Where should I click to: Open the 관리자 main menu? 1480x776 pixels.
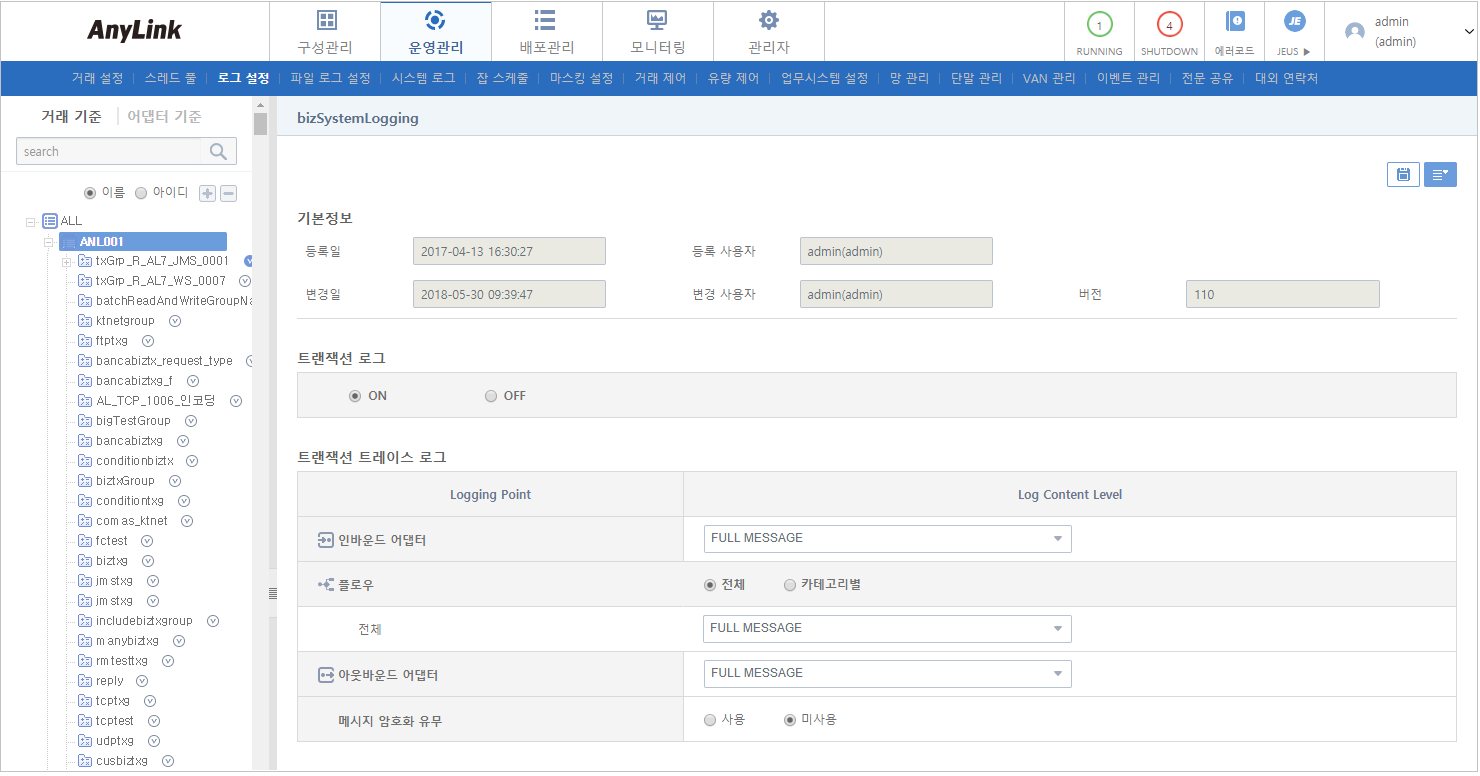(769, 31)
